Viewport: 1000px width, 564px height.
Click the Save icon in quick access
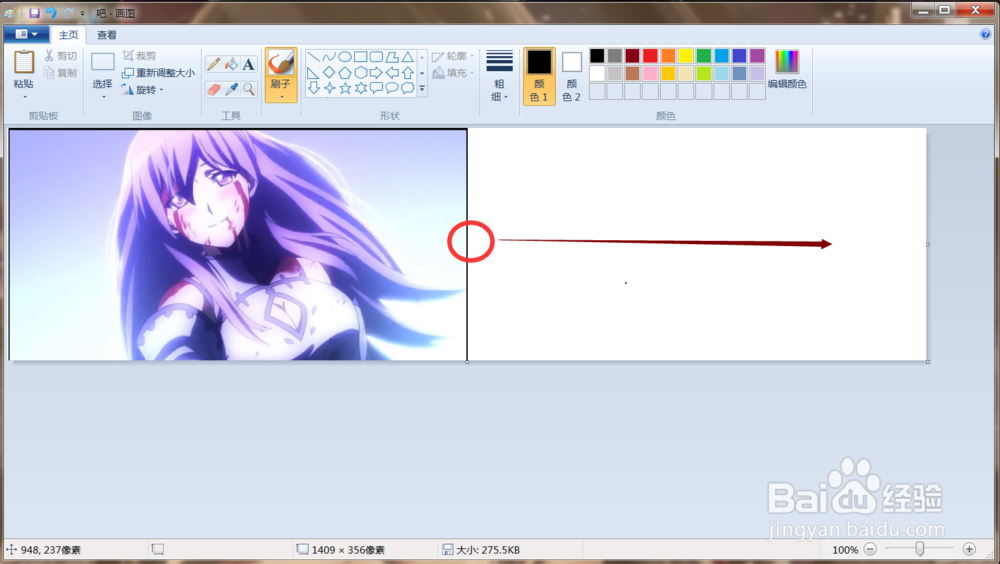coord(34,13)
